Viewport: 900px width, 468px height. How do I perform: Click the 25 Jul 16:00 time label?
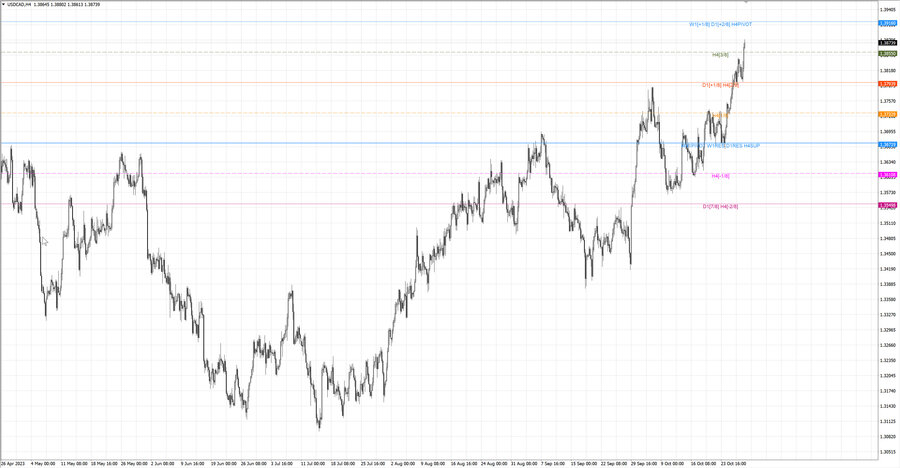[x=373, y=463]
